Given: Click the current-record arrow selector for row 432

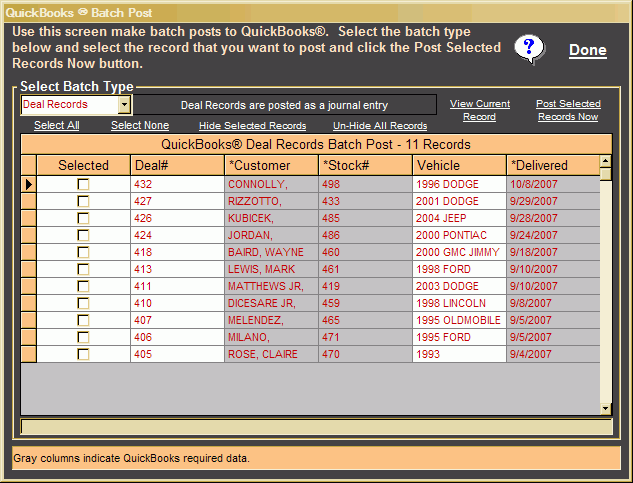Looking at the screenshot, I should [29, 185].
